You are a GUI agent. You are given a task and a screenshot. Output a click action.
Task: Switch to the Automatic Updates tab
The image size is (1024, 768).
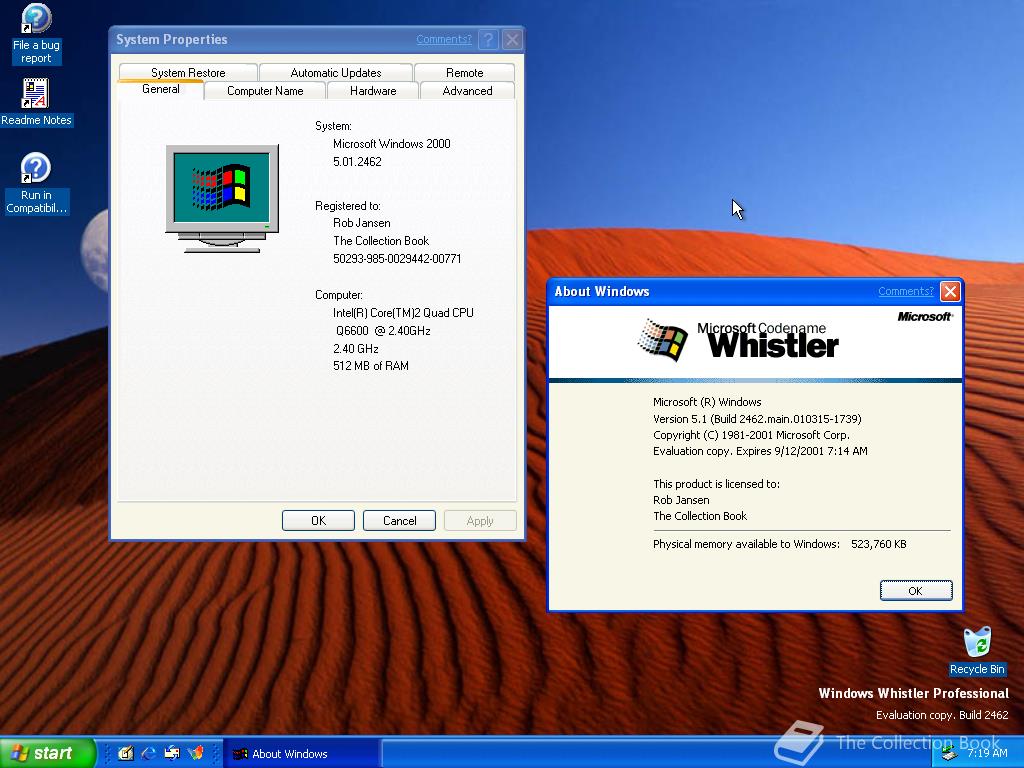click(x=336, y=72)
